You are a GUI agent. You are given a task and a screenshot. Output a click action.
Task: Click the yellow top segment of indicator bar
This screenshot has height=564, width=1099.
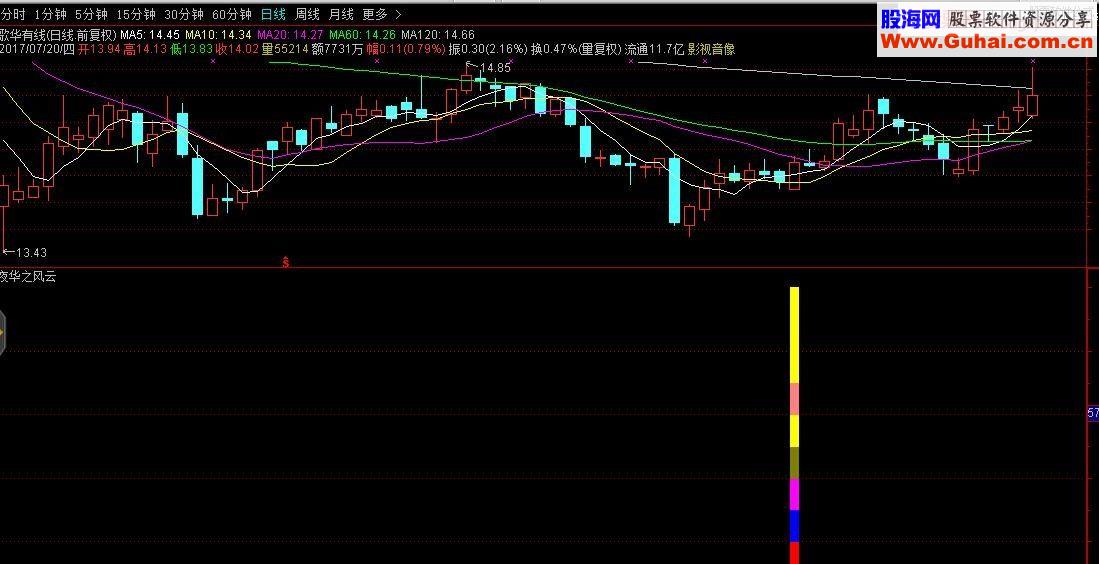point(794,335)
